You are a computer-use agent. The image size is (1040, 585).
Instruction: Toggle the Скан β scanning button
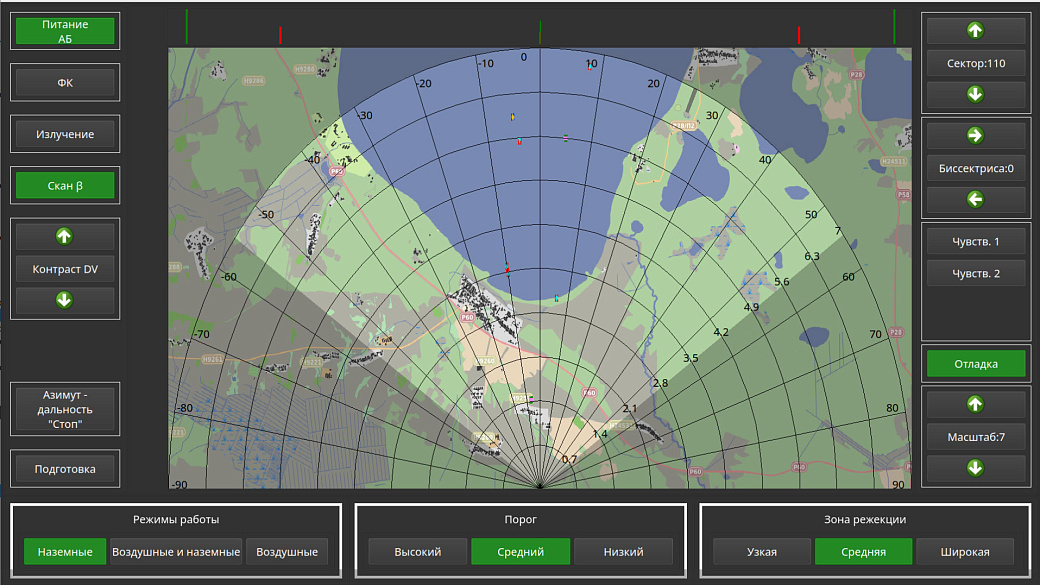65,185
